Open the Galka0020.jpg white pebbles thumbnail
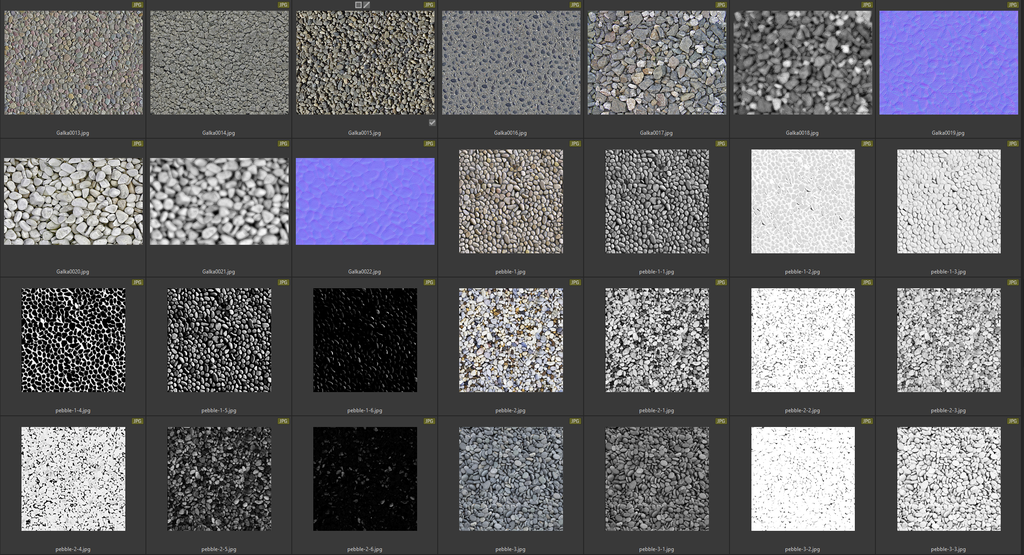This screenshot has width=1024, height=555. tap(73, 201)
